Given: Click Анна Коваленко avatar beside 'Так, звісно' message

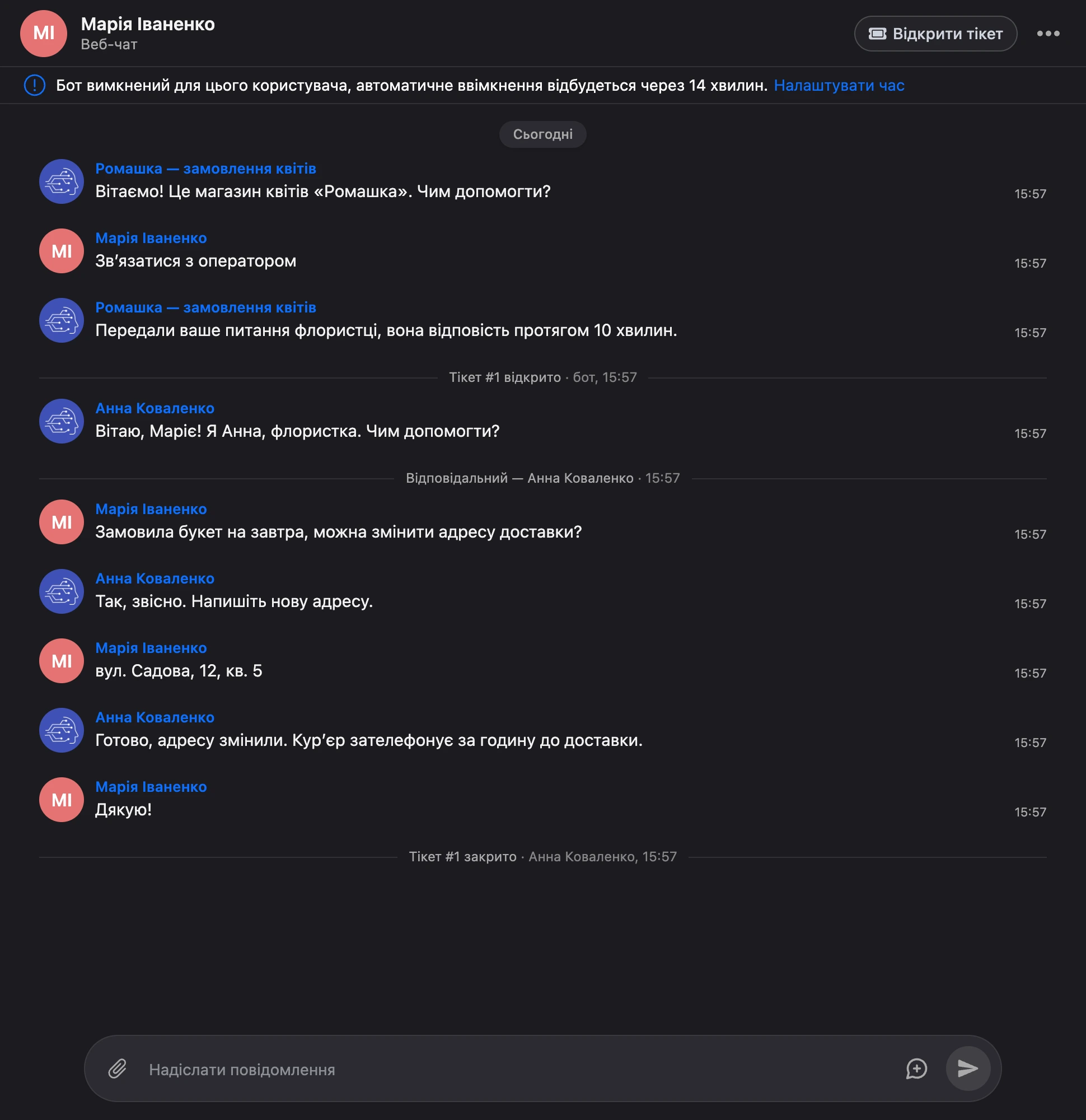Looking at the screenshot, I should [62, 591].
